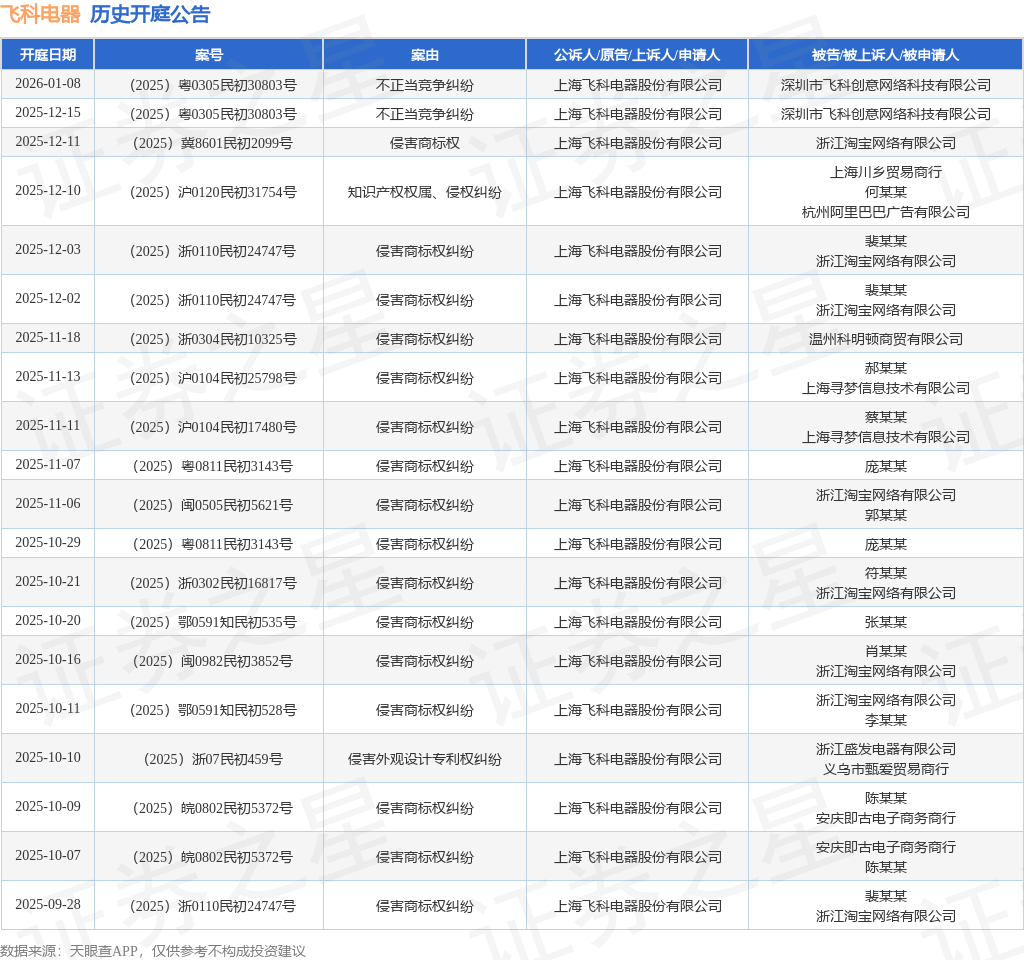Viewport: 1024px width, 960px height.
Task: Click 深圳市飞科创意网络科技有限公司 in the 2025-12-15 row
Action: pyautogui.click(x=886, y=114)
